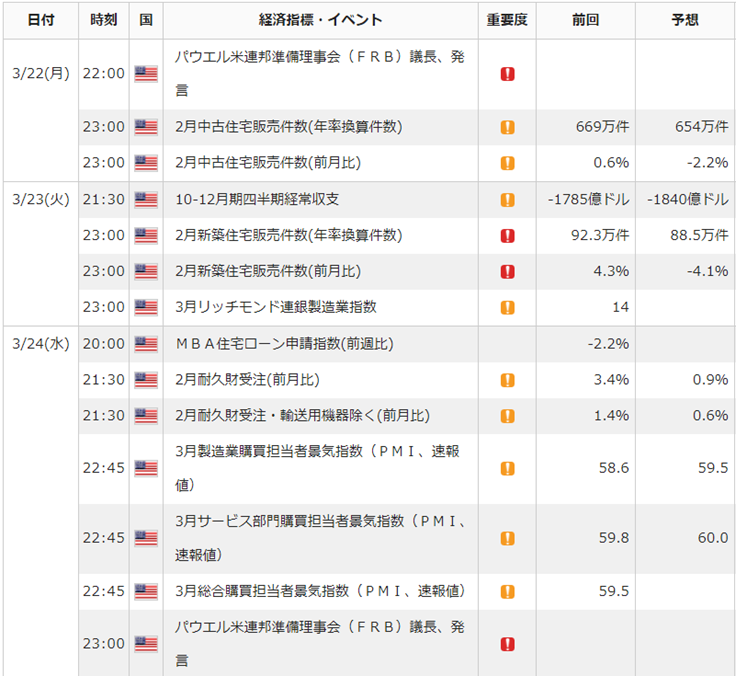Click the 前回 column header
Viewport: 736px width, 676px height.
point(586,20)
